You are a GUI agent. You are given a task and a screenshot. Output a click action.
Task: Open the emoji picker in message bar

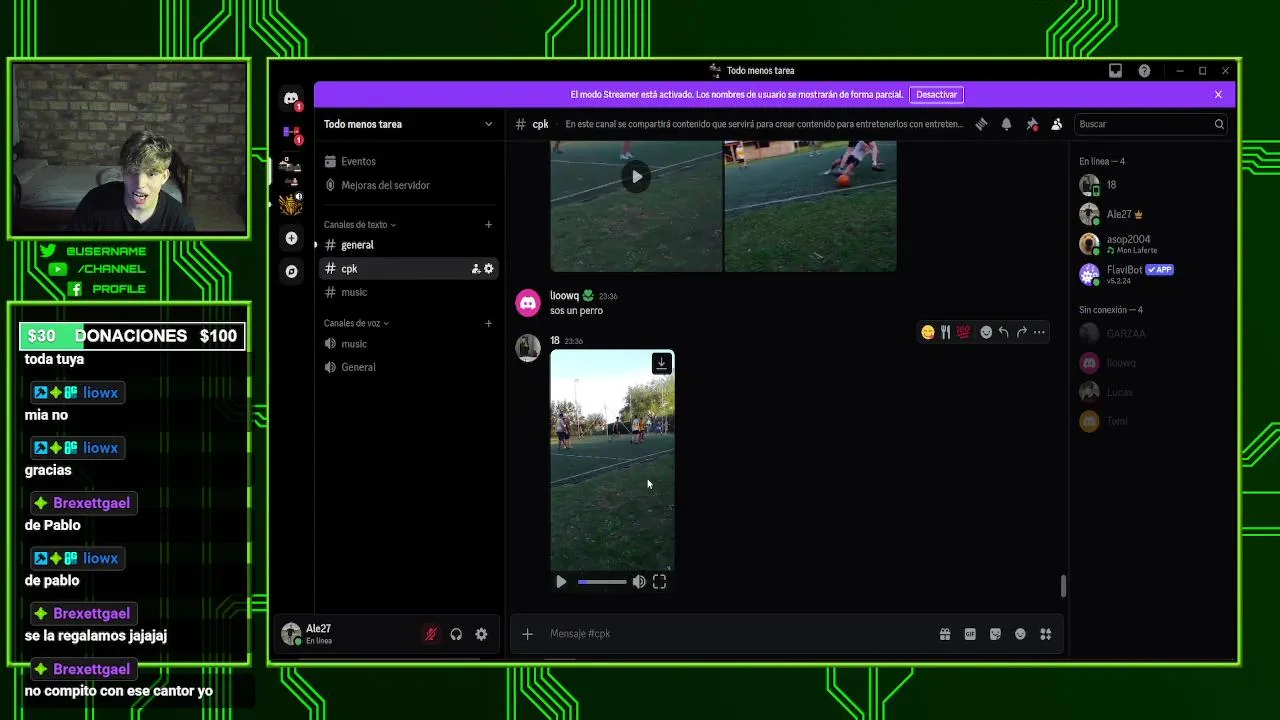[x=1020, y=634]
